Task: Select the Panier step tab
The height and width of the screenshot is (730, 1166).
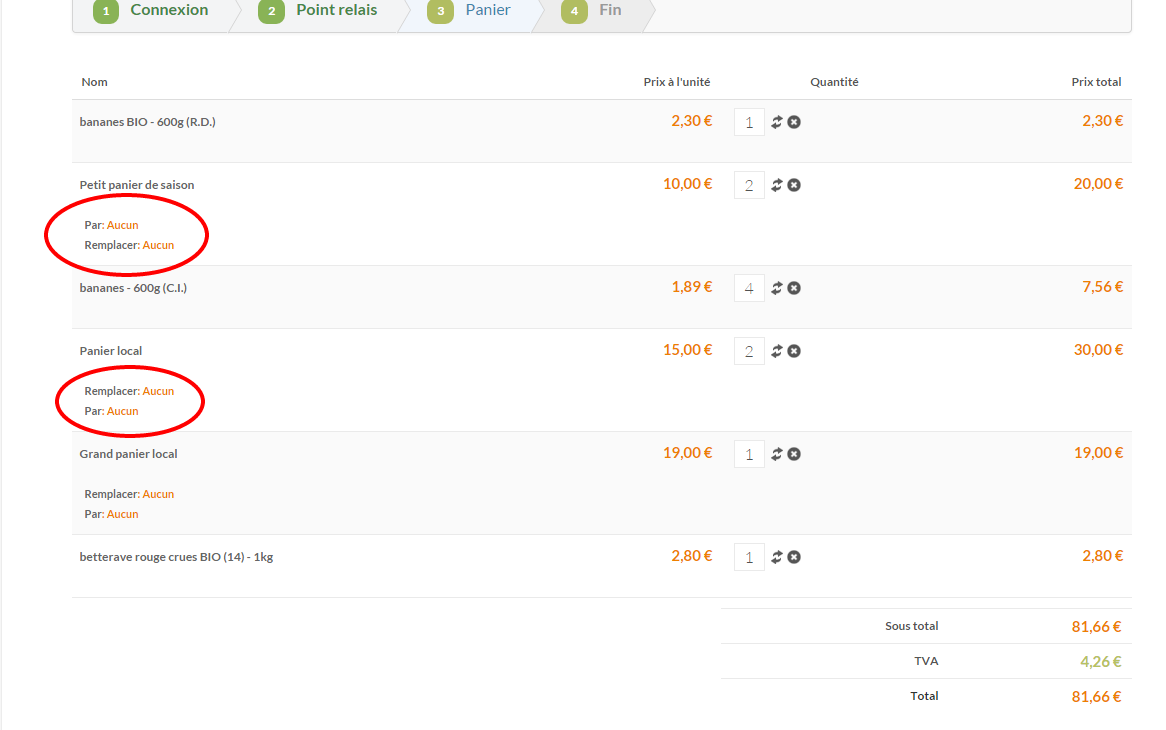Action: coord(474,11)
